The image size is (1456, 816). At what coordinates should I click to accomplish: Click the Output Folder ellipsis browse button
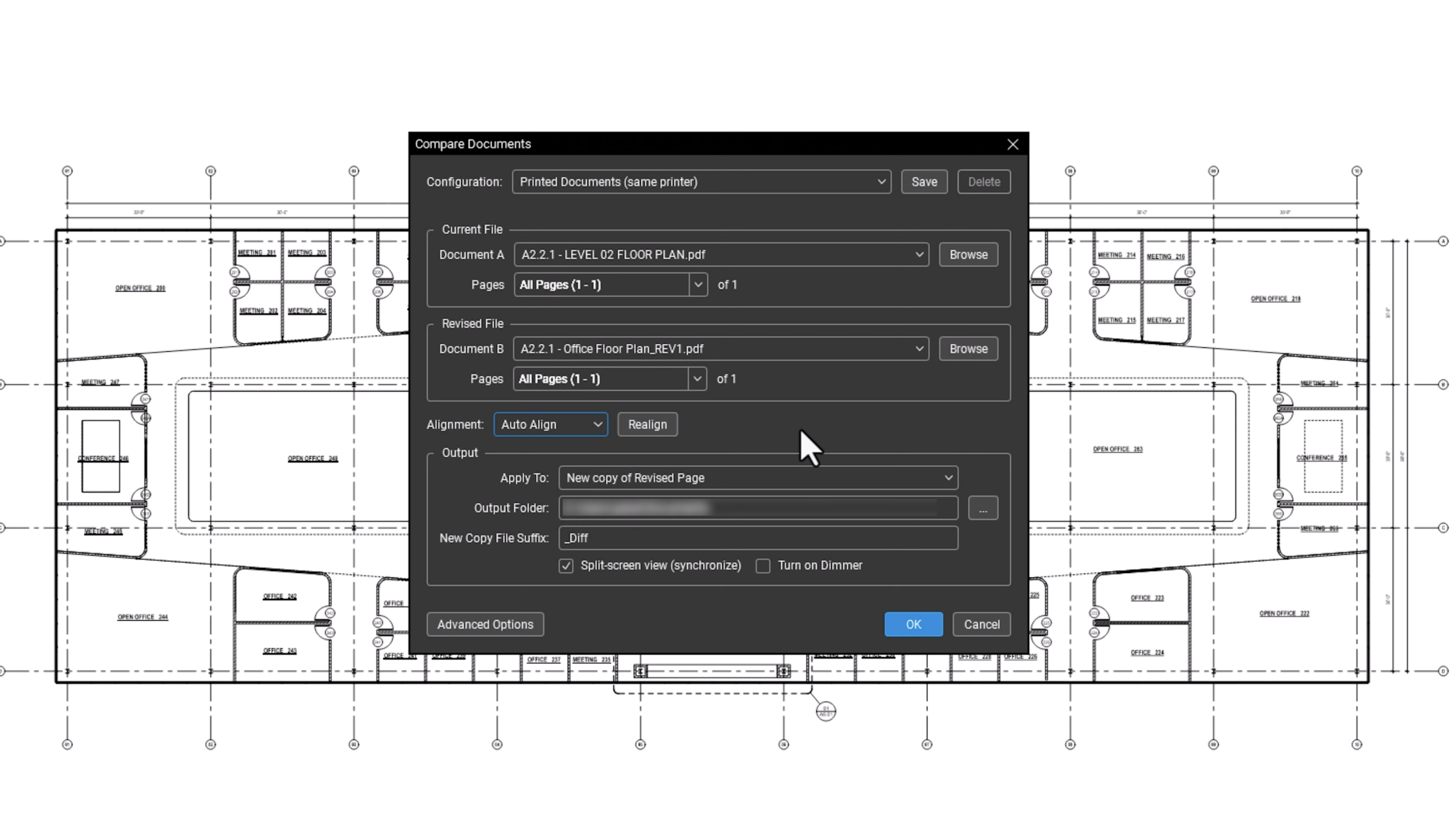982,508
